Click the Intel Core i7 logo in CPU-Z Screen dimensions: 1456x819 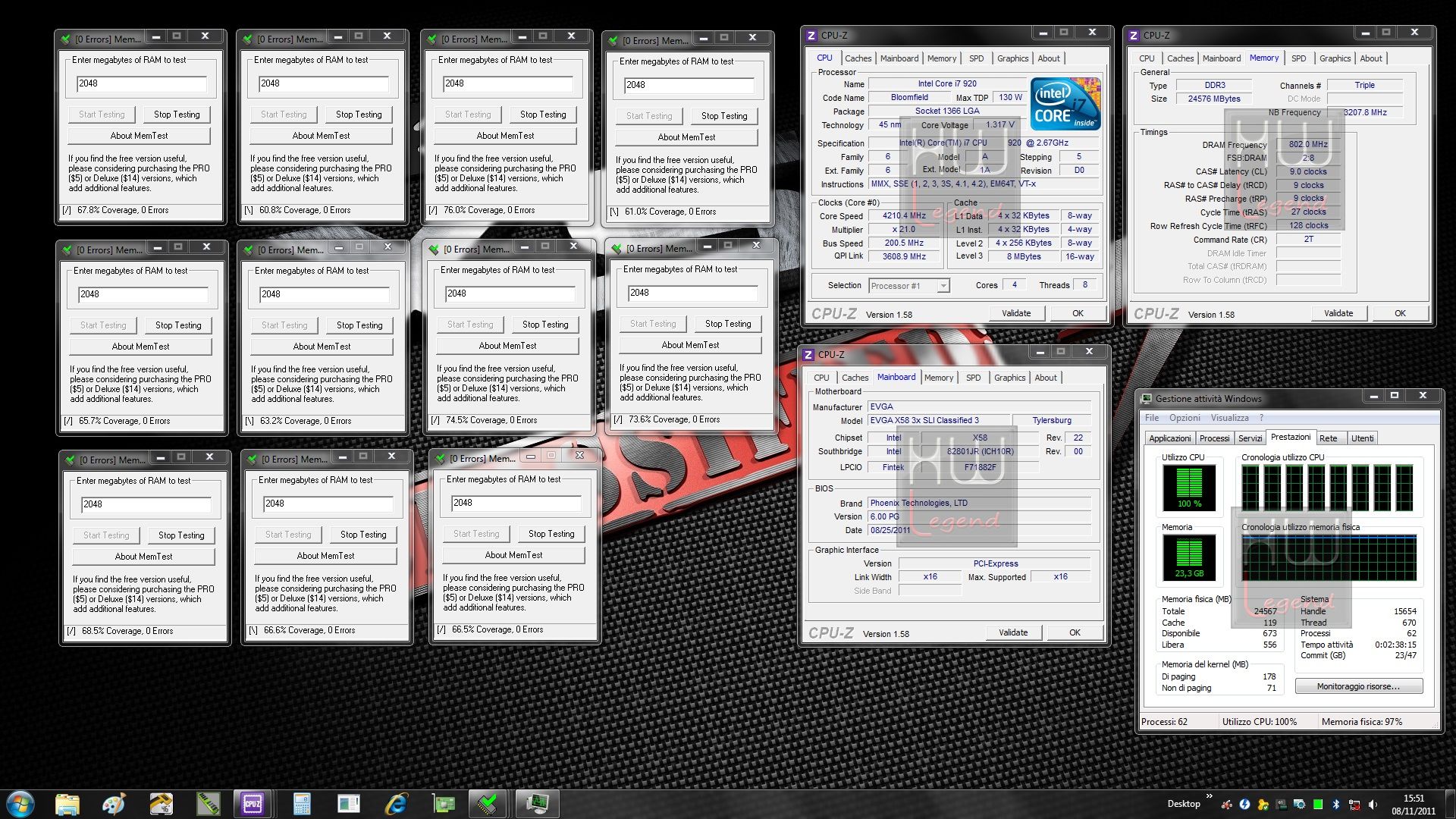click(x=1065, y=104)
